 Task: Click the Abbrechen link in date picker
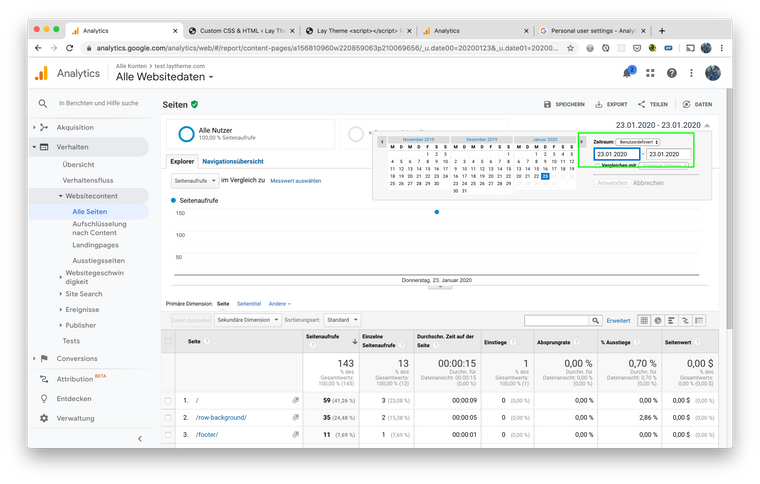tap(648, 183)
